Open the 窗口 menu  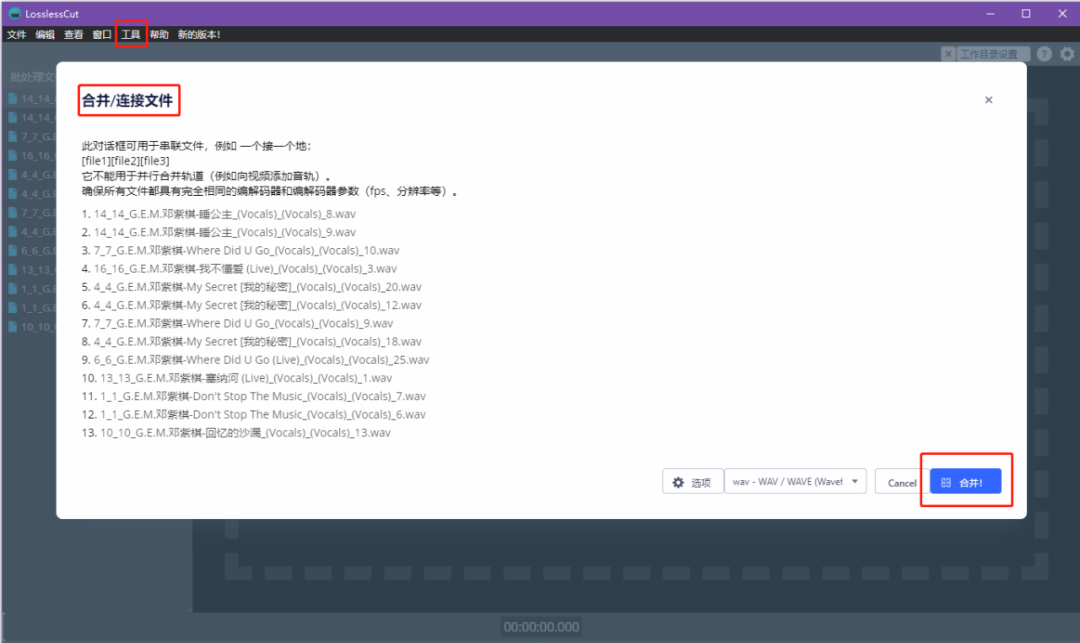pyautogui.click(x=102, y=34)
